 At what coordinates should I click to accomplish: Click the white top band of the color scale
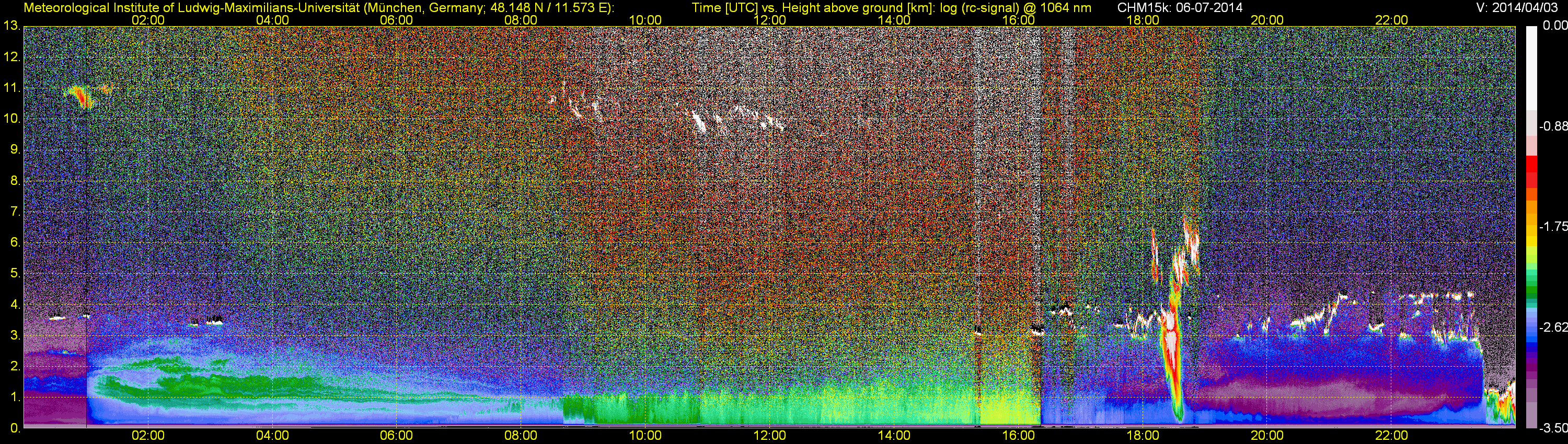[x=1531, y=68]
